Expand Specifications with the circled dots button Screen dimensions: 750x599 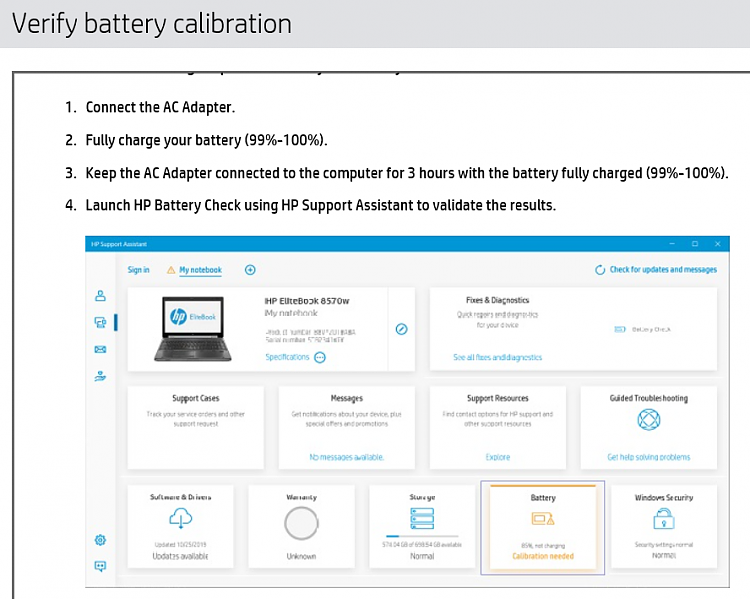point(320,357)
